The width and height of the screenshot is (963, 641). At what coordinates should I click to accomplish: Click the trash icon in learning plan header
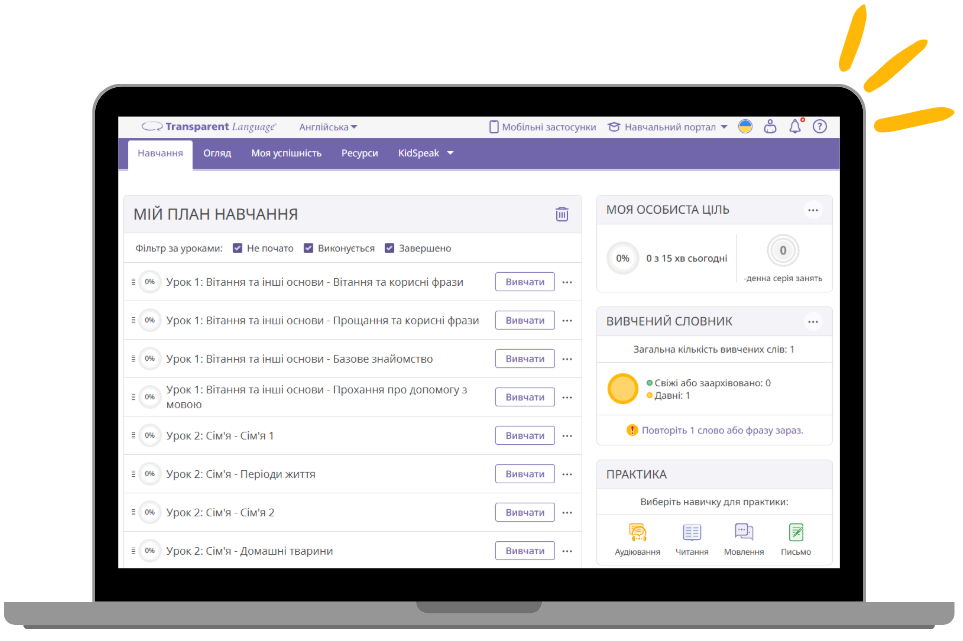pyautogui.click(x=562, y=214)
